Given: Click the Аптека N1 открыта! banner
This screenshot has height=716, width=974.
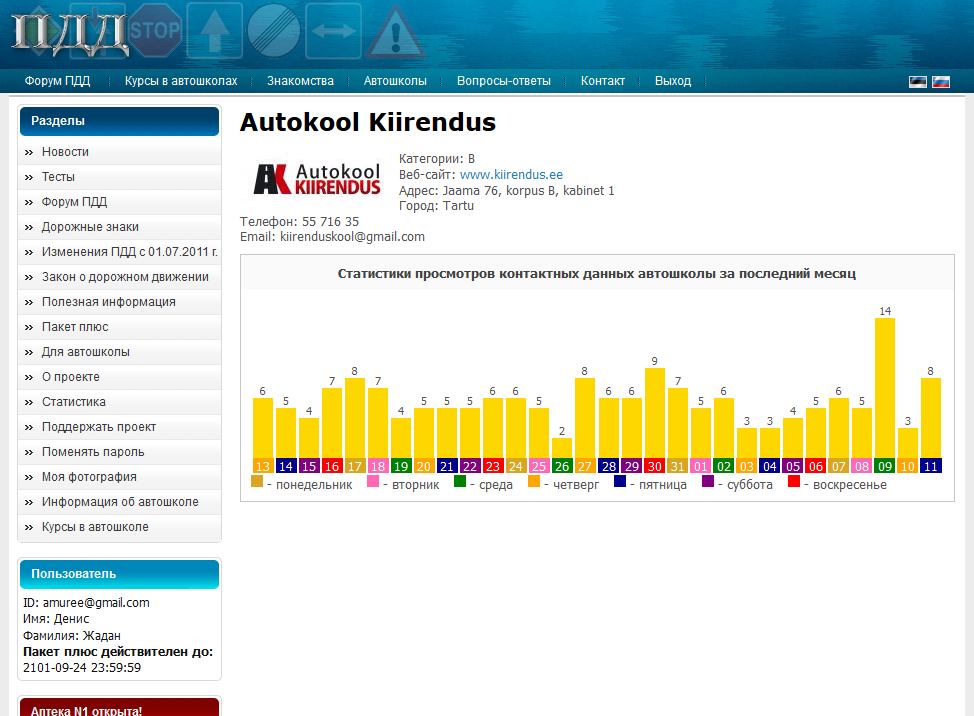Looking at the screenshot, I should [119, 708].
